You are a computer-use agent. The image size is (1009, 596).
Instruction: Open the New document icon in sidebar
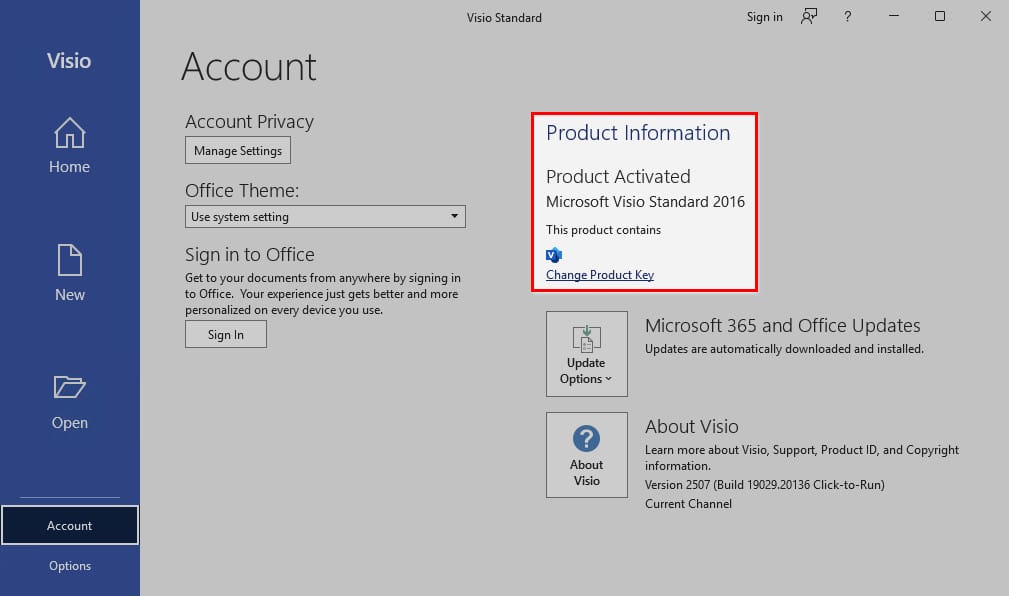tap(69, 260)
